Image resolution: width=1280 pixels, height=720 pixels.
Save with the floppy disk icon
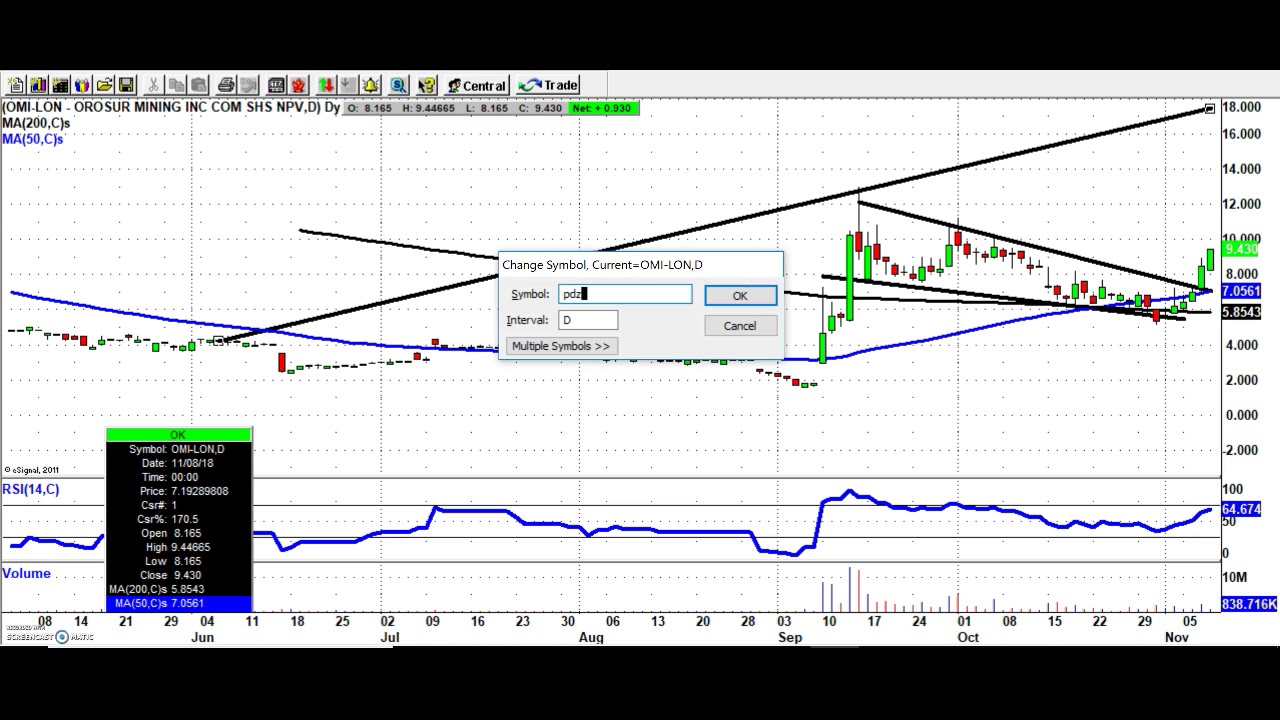click(x=126, y=85)
